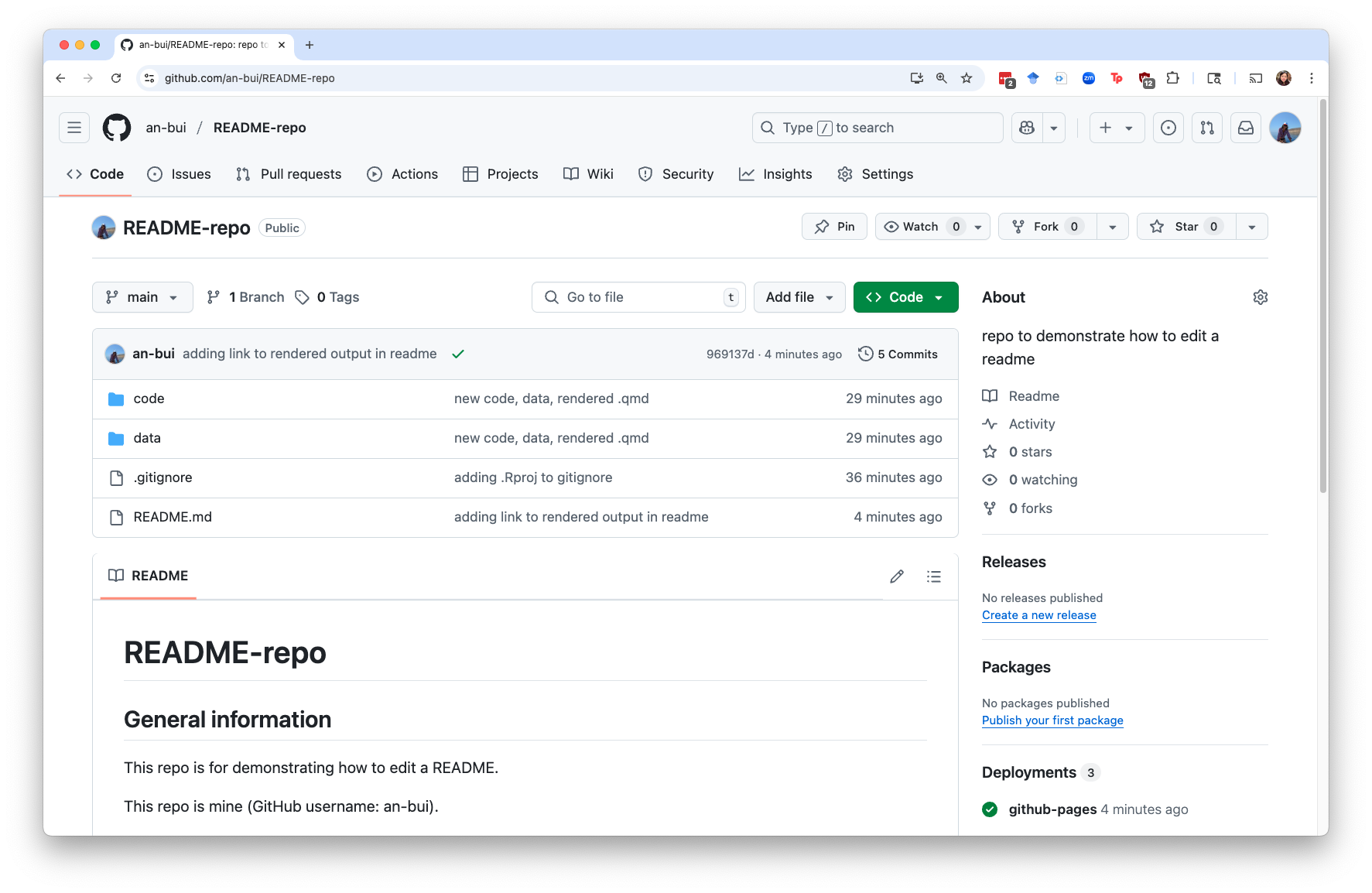1372x893 pixels.
Task: View the 5 Commits history
Action: pyautogui.click(x=898, y=354)
